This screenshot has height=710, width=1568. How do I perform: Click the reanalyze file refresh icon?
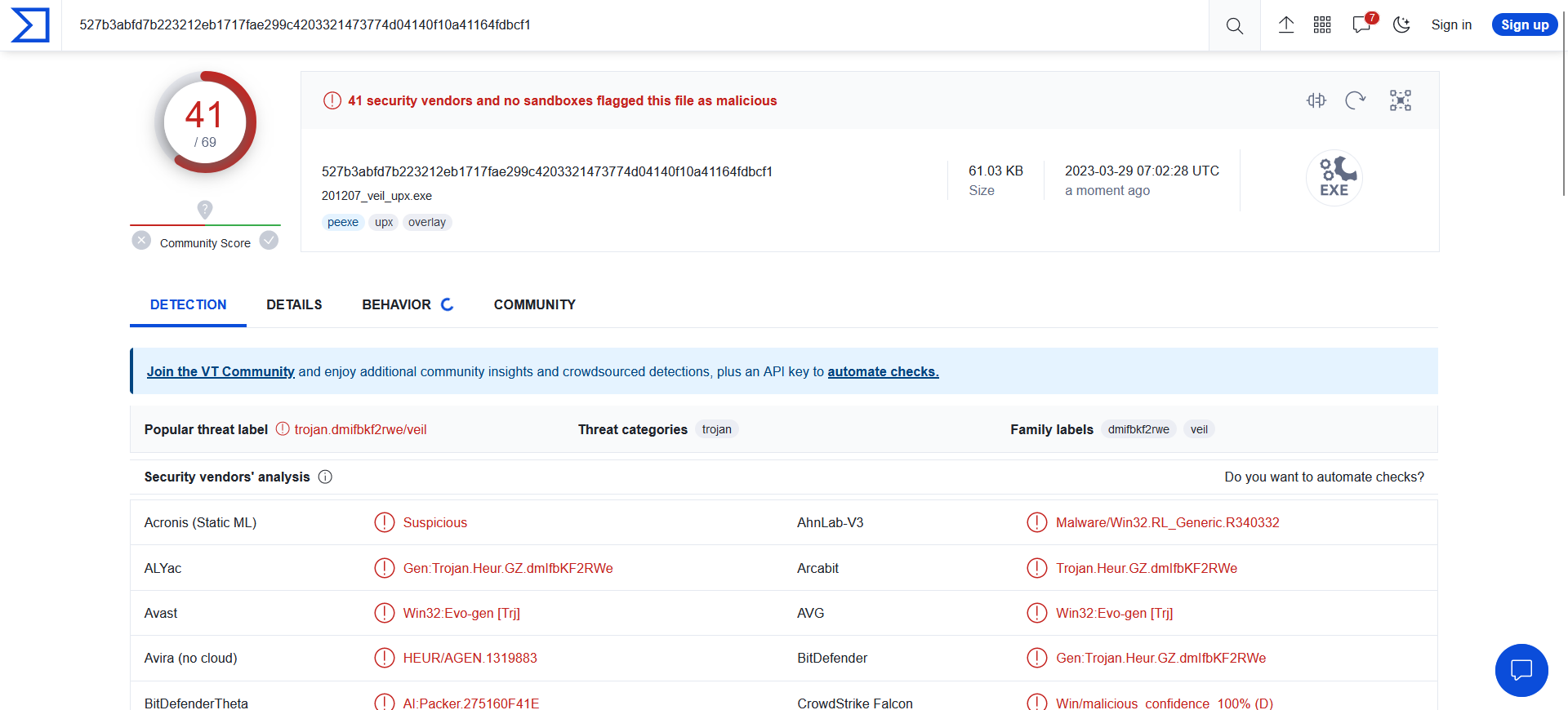click(x=1356, y=100)
